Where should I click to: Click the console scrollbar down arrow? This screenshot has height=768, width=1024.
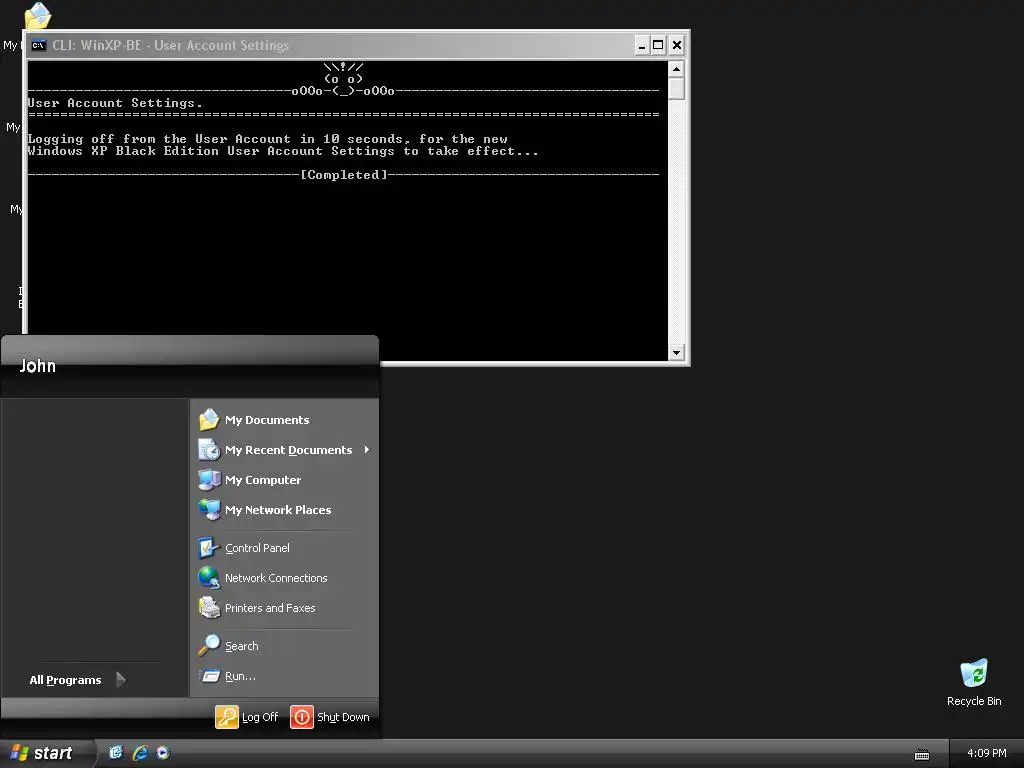pos(676,353)
